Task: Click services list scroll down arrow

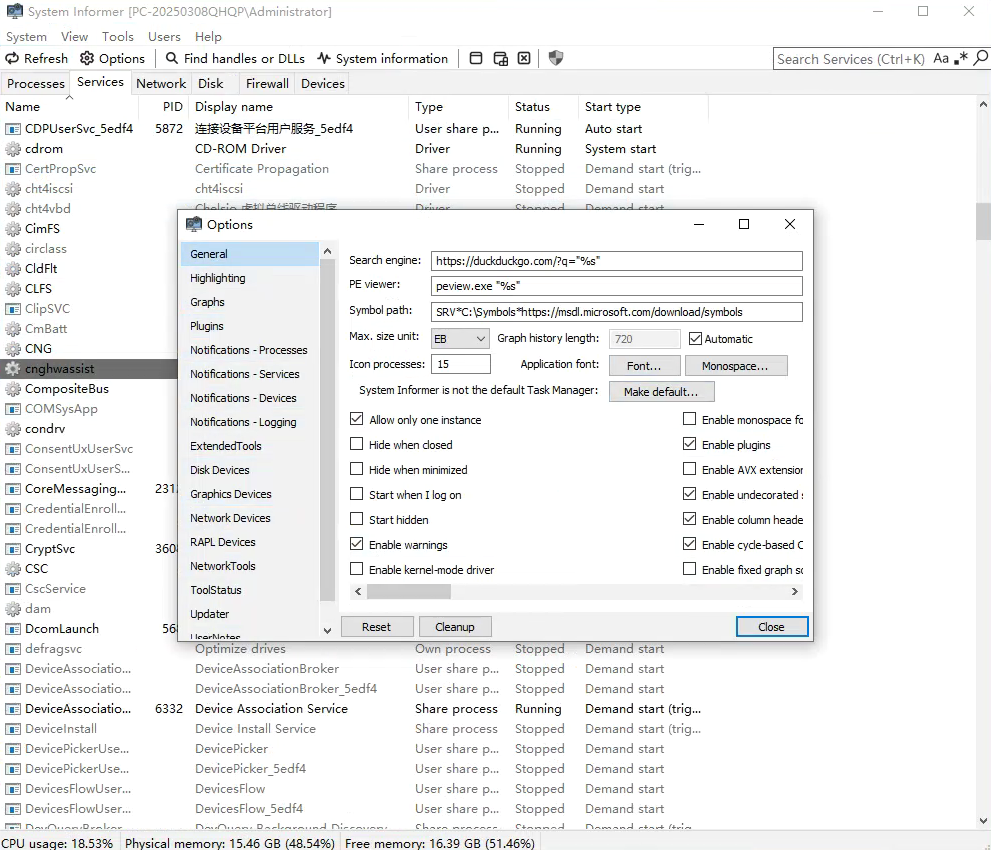Action: pyautogui.click(x=983, y=821)
